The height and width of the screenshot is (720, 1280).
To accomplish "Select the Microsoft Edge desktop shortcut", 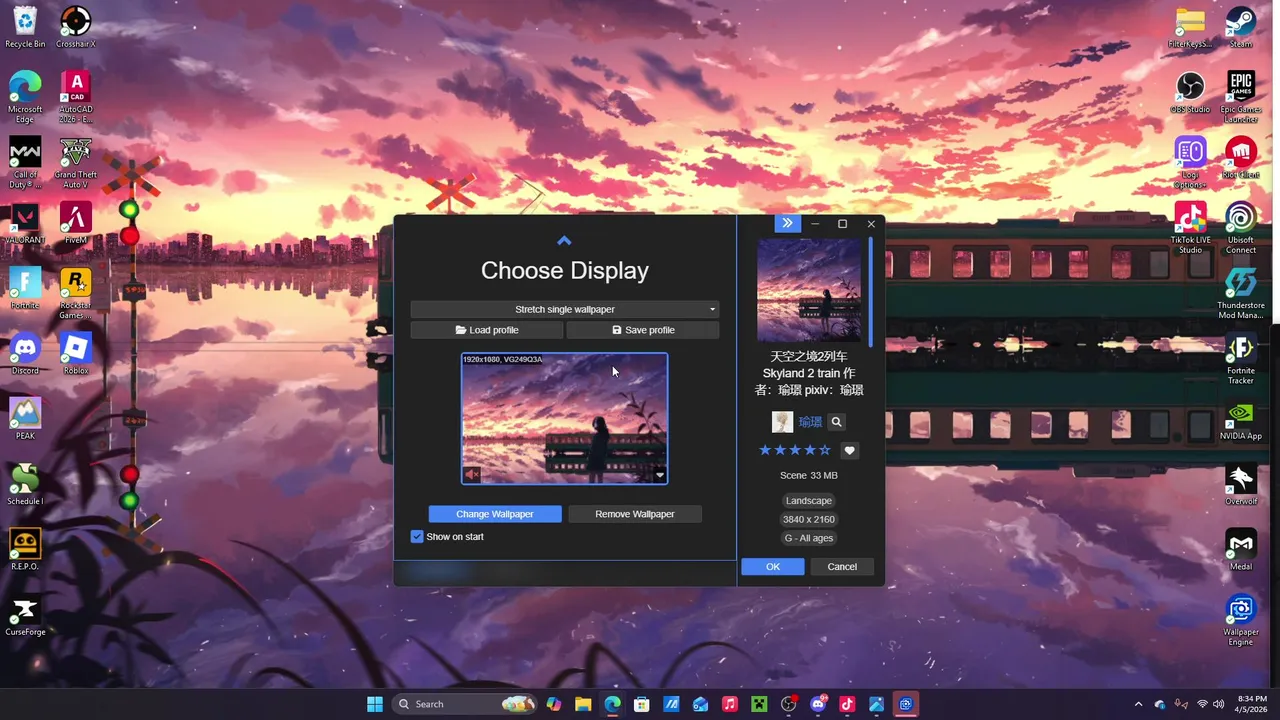I will [x=25, y=97].
